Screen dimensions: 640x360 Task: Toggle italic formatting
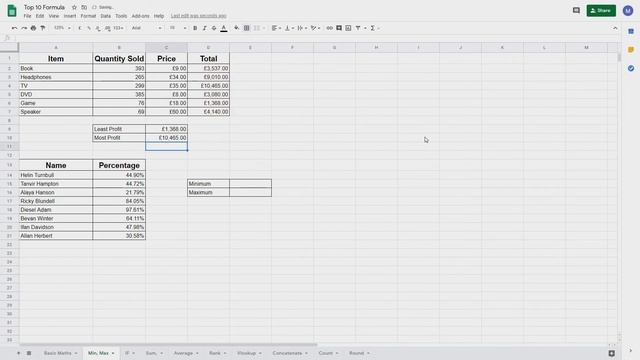[204, 28]
